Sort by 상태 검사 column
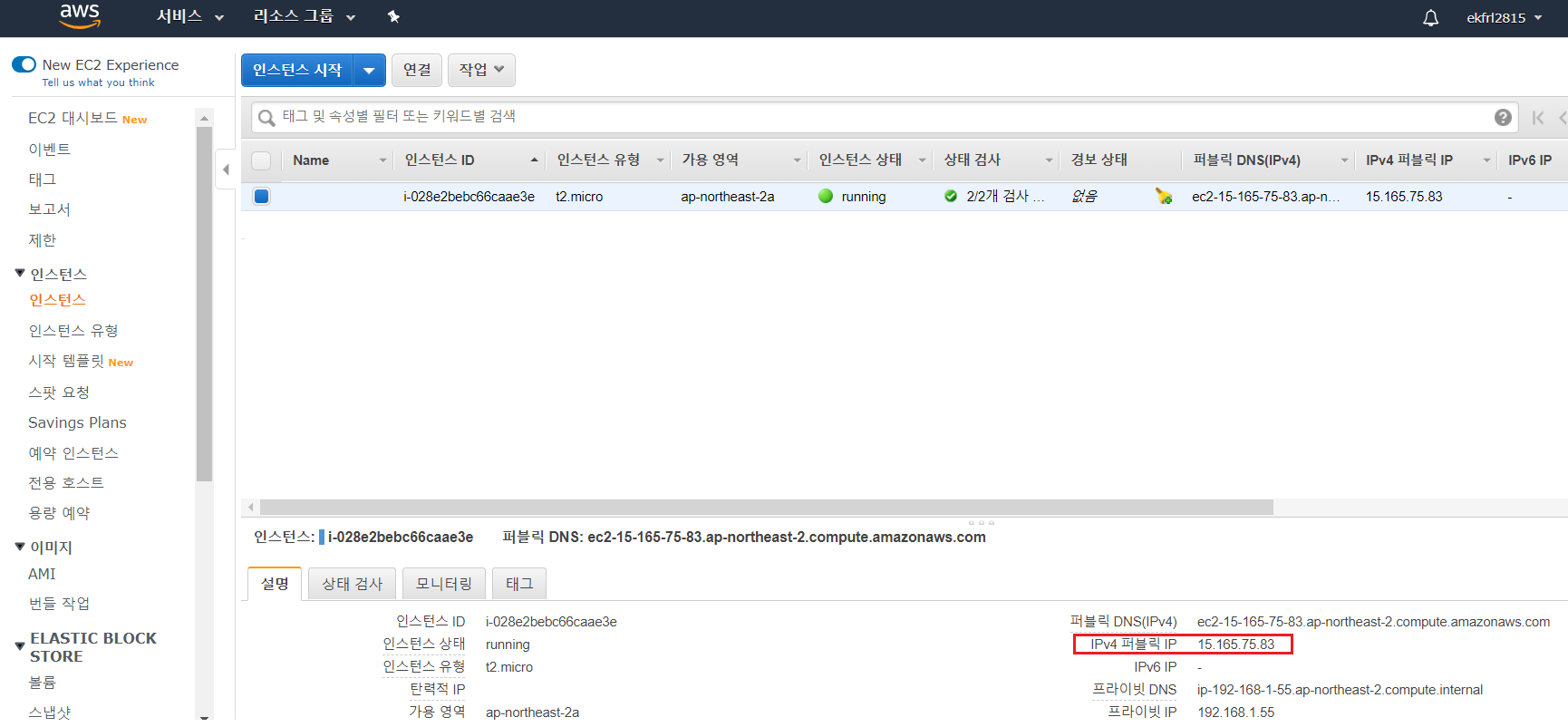1568x727 pixels. 972,160
